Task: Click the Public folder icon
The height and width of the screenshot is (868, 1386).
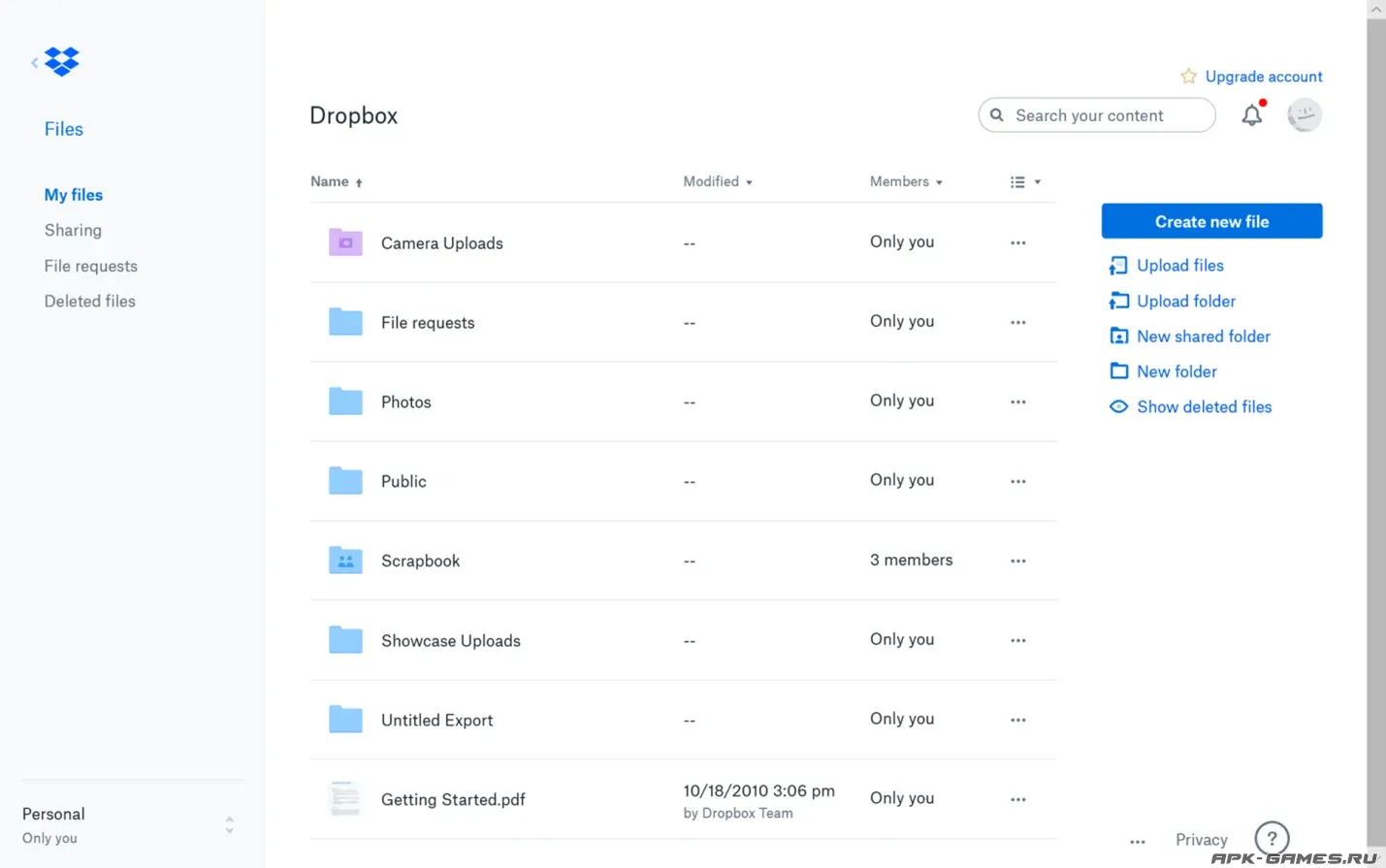Action: [345, 480]
